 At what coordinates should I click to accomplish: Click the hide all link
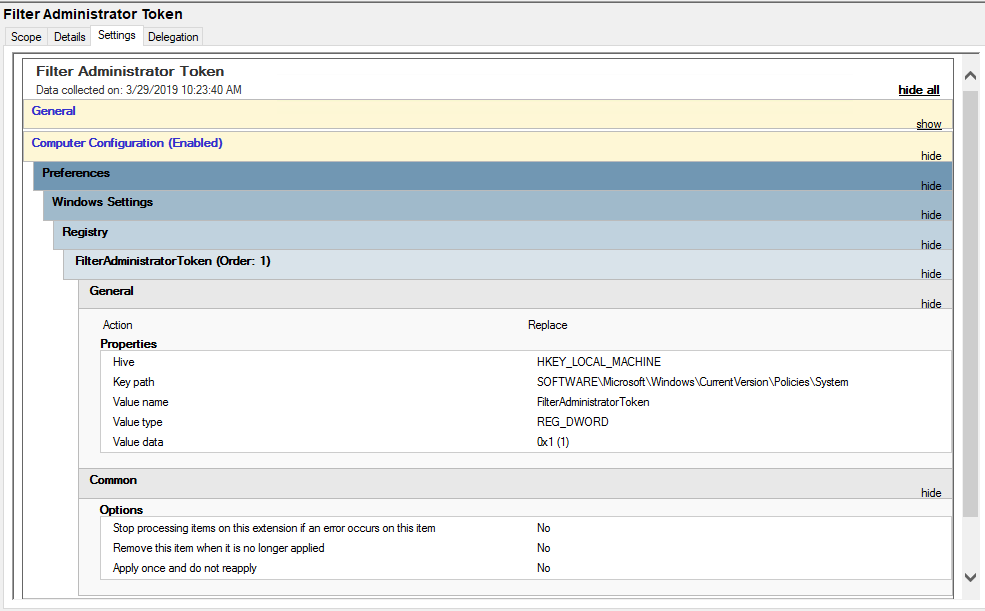(918, 90)
